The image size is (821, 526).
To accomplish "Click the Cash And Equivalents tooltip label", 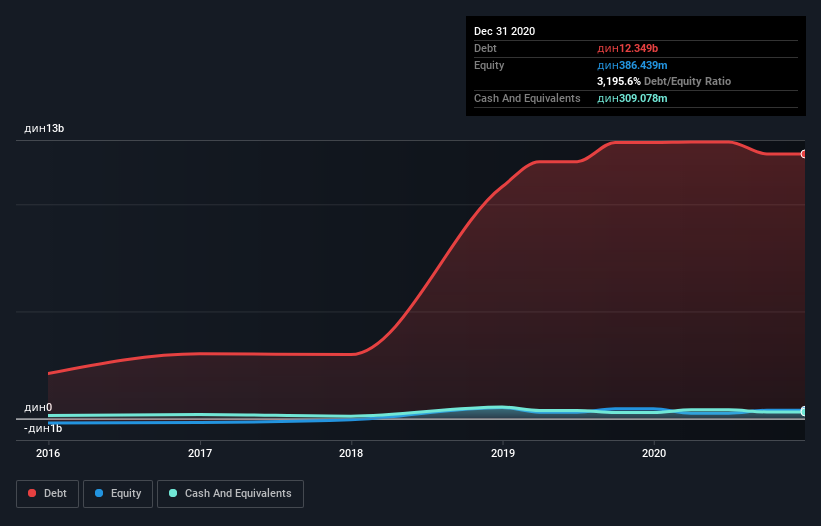I will (527, 98).
